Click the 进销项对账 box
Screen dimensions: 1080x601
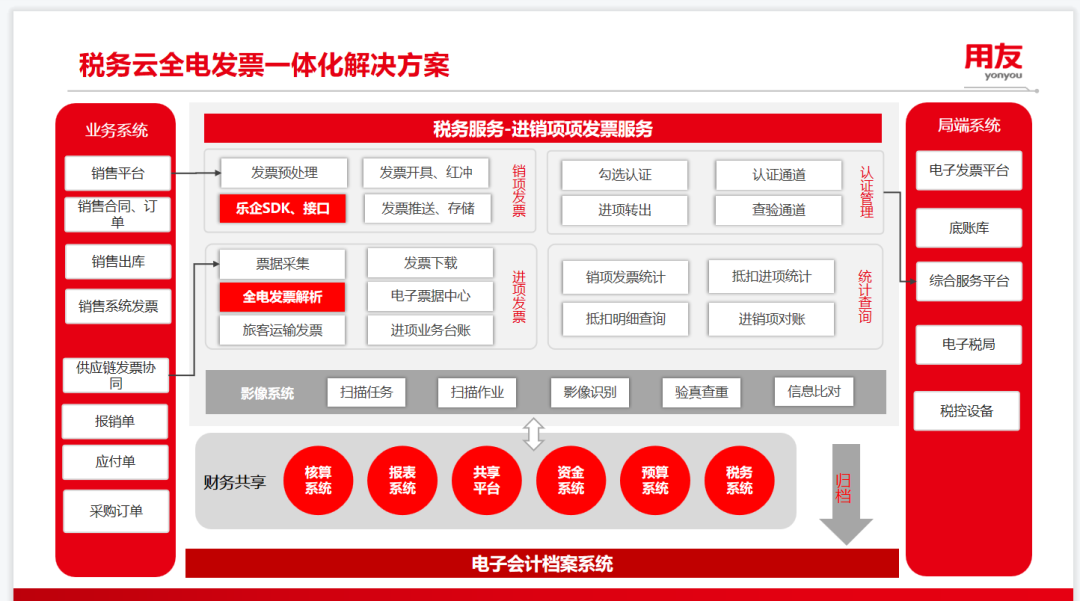pos(771,319)
